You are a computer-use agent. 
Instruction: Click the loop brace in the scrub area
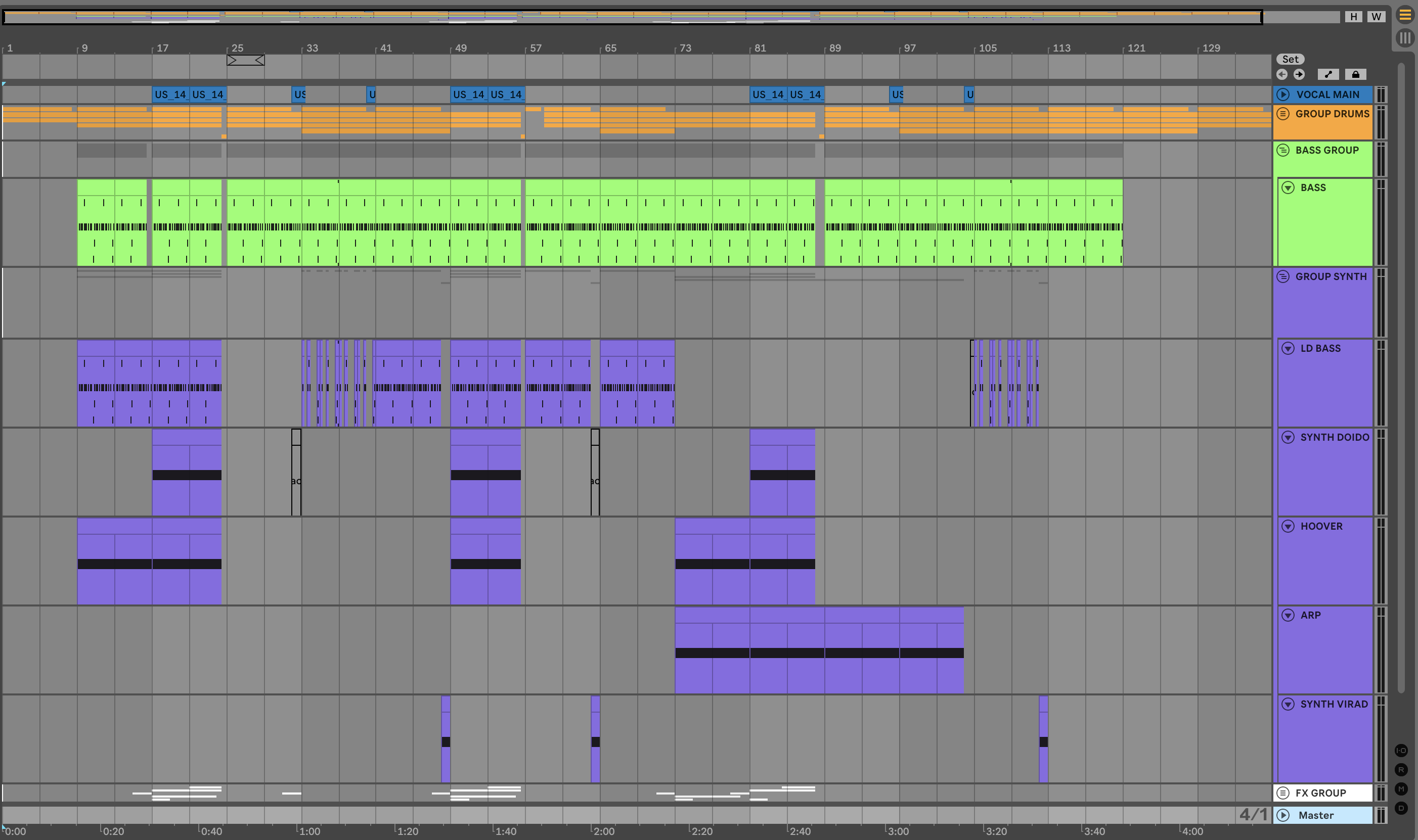pos(245,60)
